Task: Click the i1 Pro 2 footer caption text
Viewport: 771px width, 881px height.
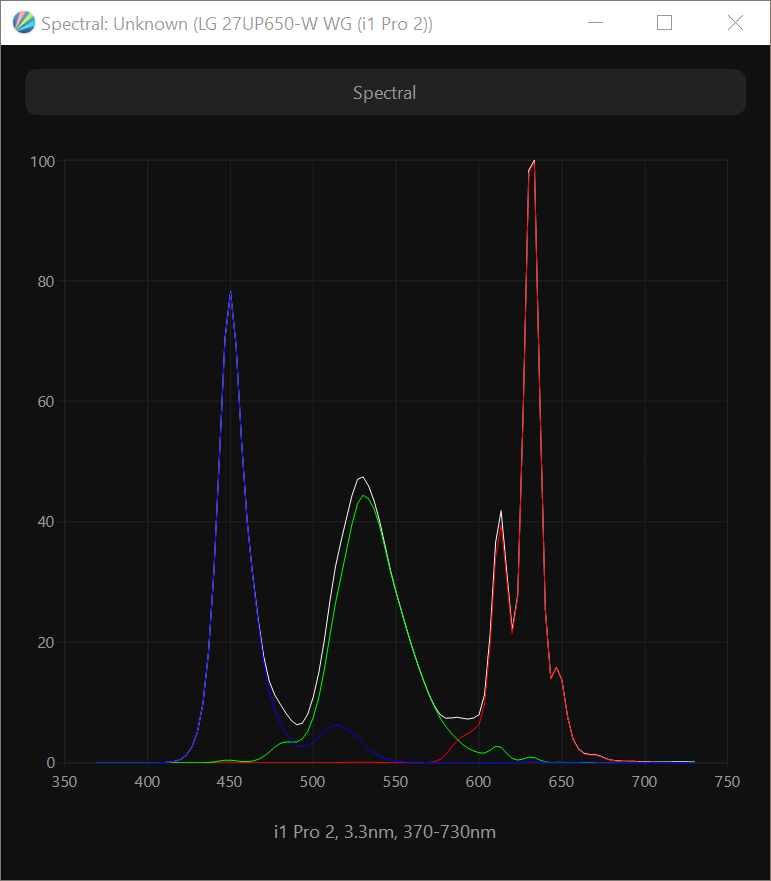Action: 385,832
